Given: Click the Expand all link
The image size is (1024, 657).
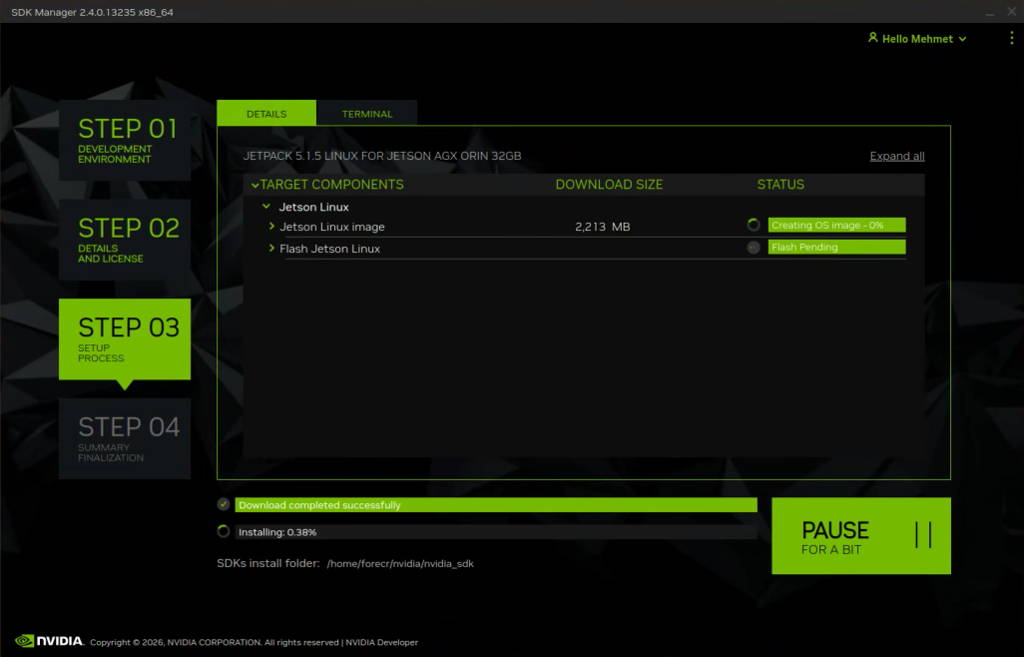Looking at the screenshot, I should [896, 155].
